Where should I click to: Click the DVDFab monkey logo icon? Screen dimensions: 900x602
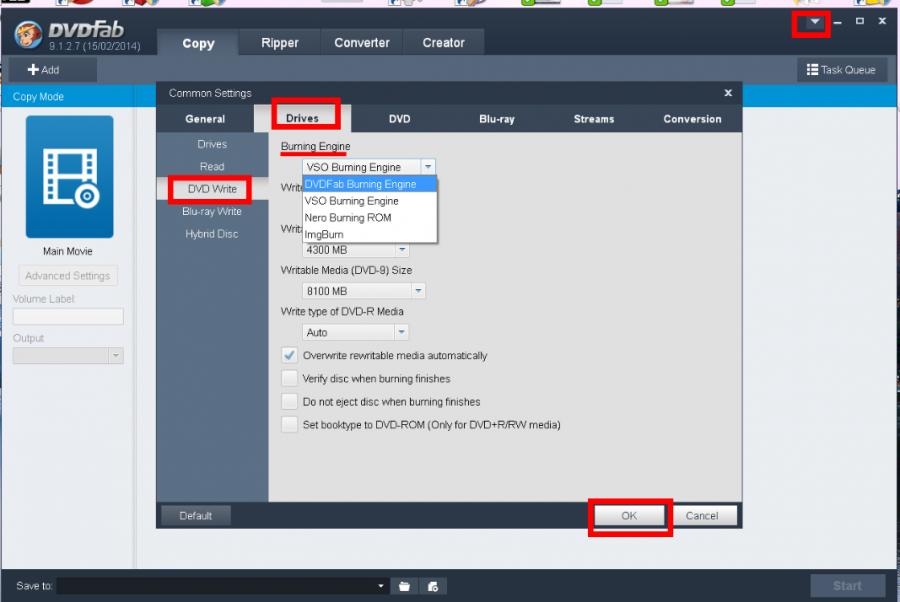click(28, 34)
